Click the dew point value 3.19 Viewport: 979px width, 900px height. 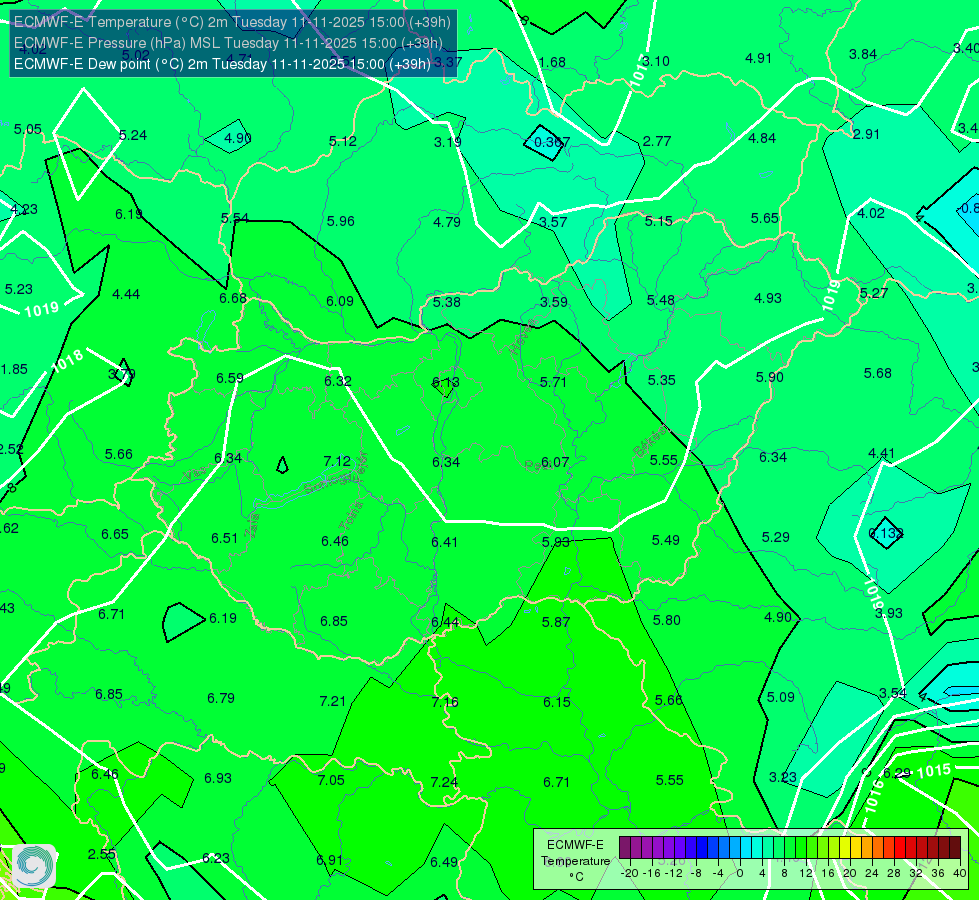pos(448,142)
